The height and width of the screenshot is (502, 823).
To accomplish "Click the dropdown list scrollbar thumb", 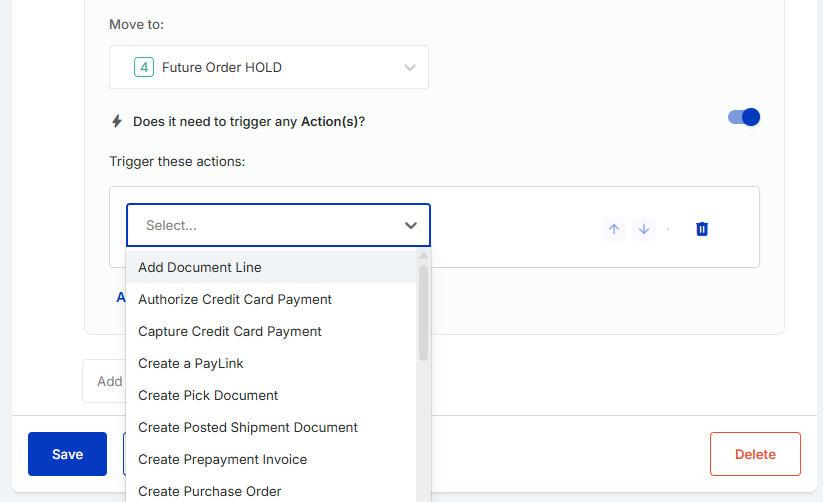I will [x=423, y=313].
